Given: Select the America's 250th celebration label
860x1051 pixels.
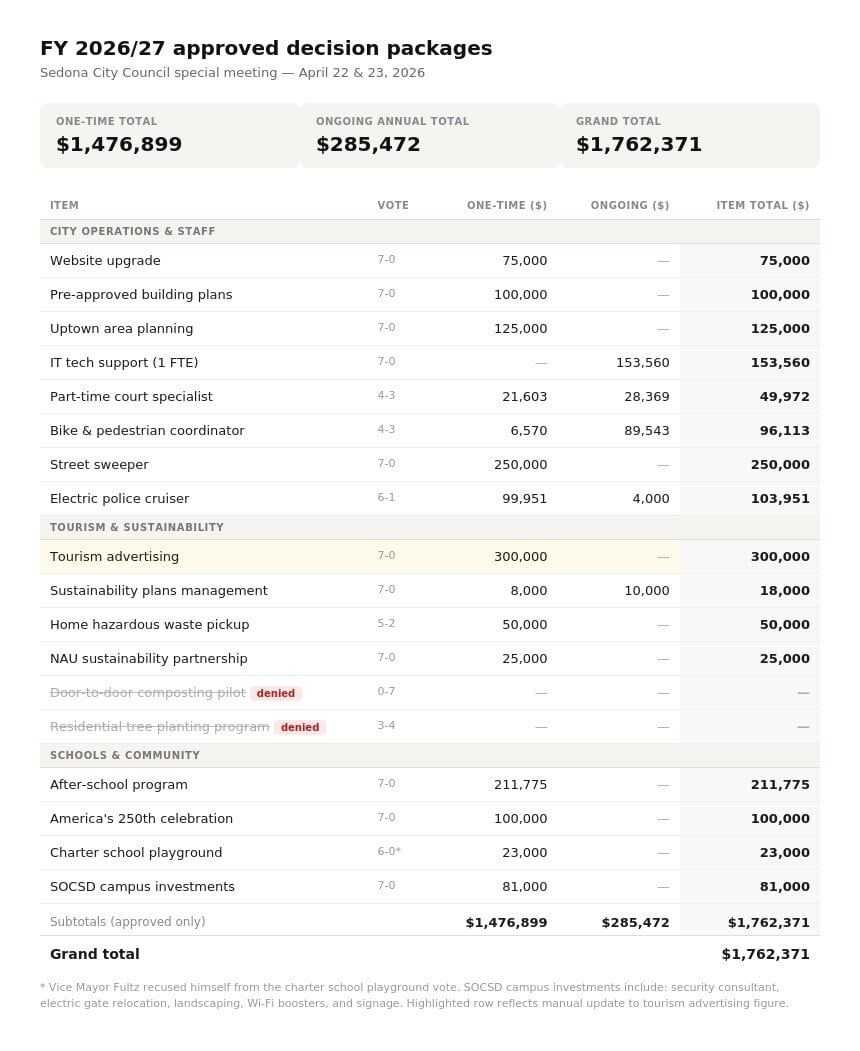Looking at the screenshot, I should click(141, 818).
